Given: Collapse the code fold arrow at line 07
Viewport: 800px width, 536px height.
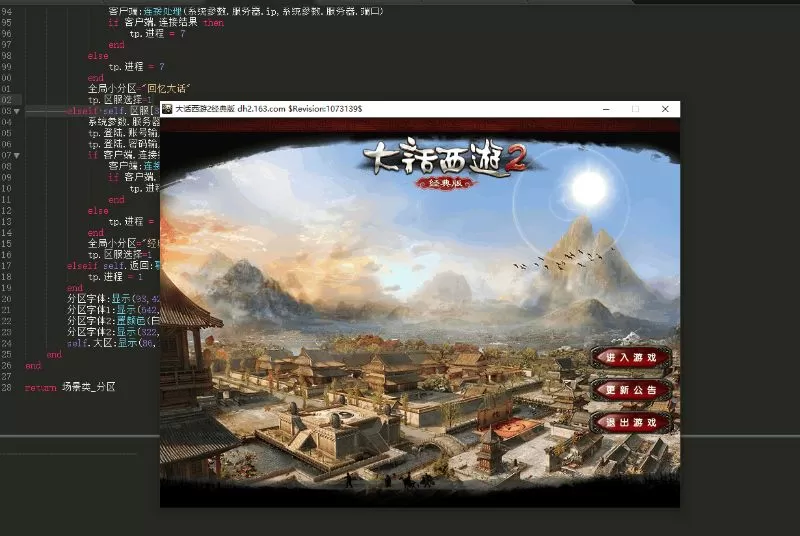Looking at the screenshot, I should click(x=17, y=155).
